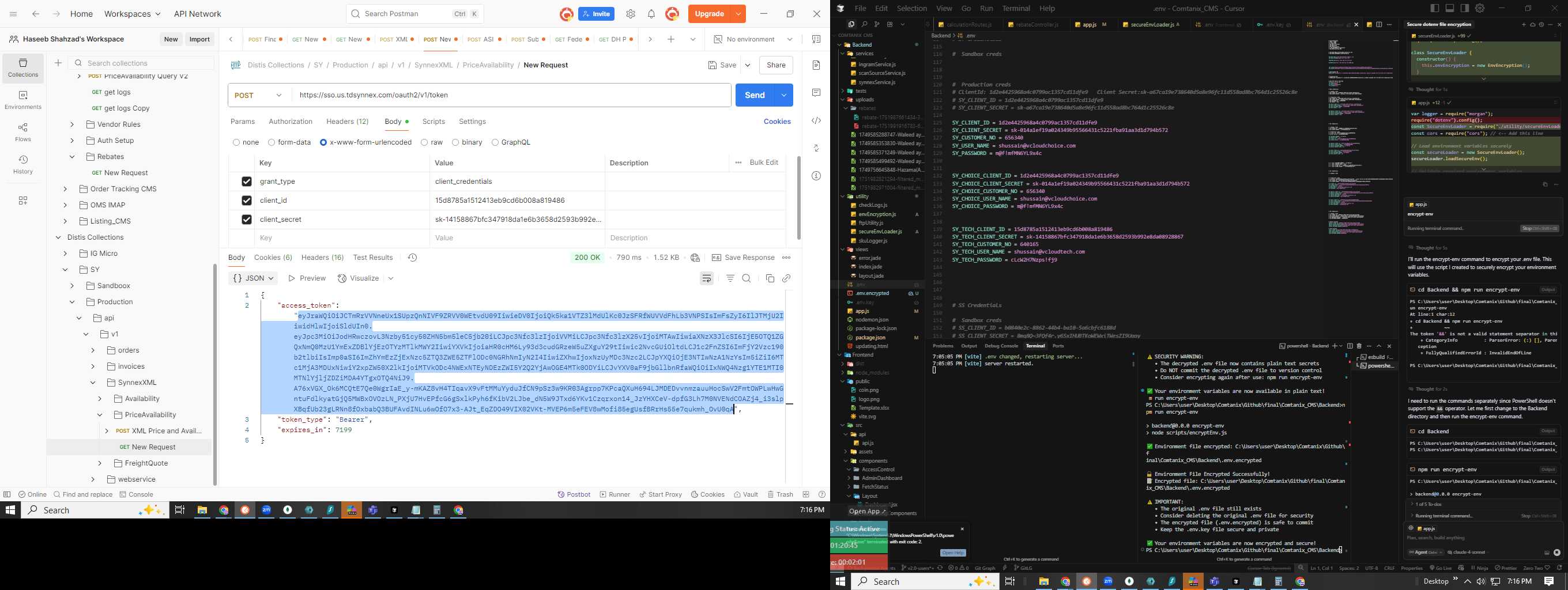This screenshot has width=1568, height=590.
Task: Click the Postman collections sidebar scrollbar
Action: tap(215, 374)
